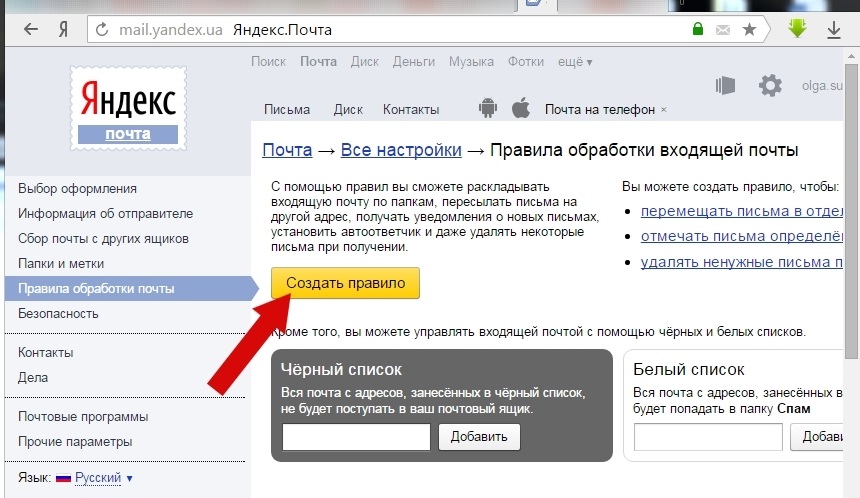Click the Yandex Pochta logo
Viewport: 860px width, 498px height.
(128, 109)
